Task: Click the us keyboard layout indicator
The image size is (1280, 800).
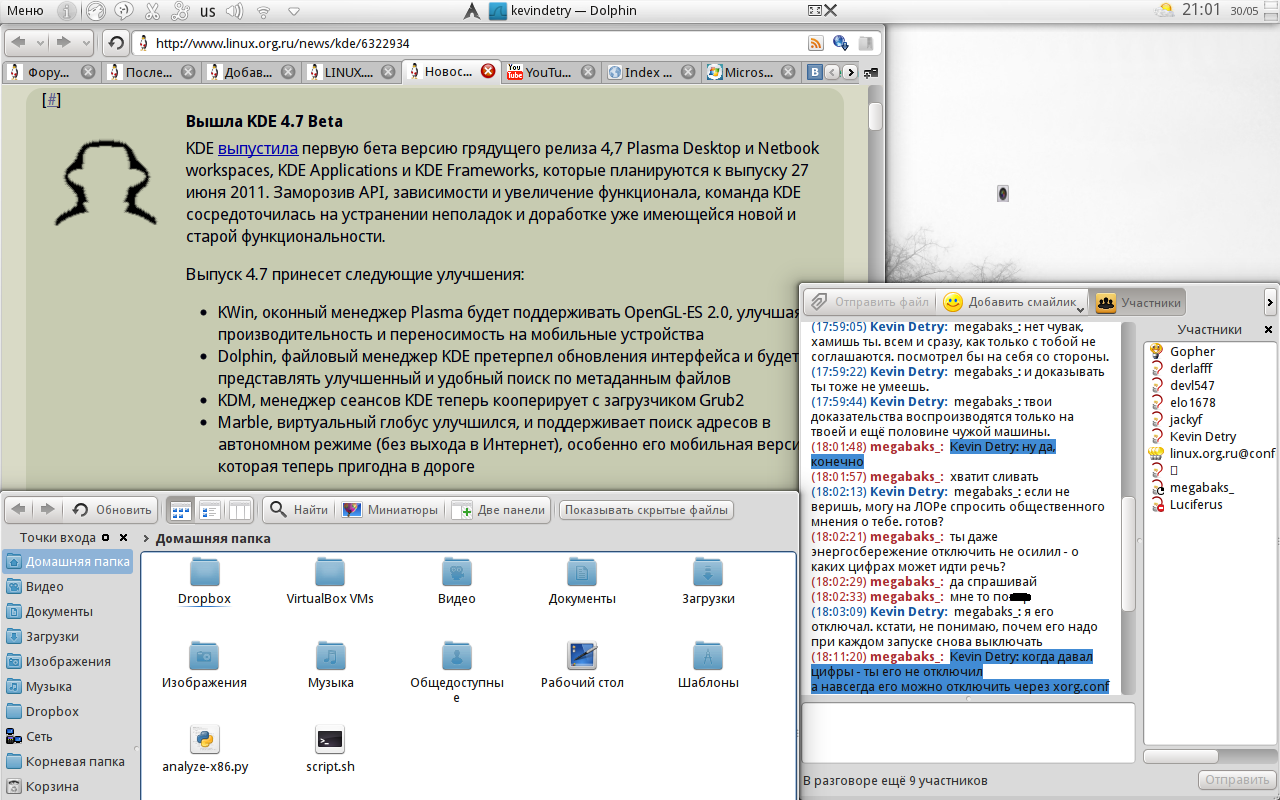Action: 207,11
